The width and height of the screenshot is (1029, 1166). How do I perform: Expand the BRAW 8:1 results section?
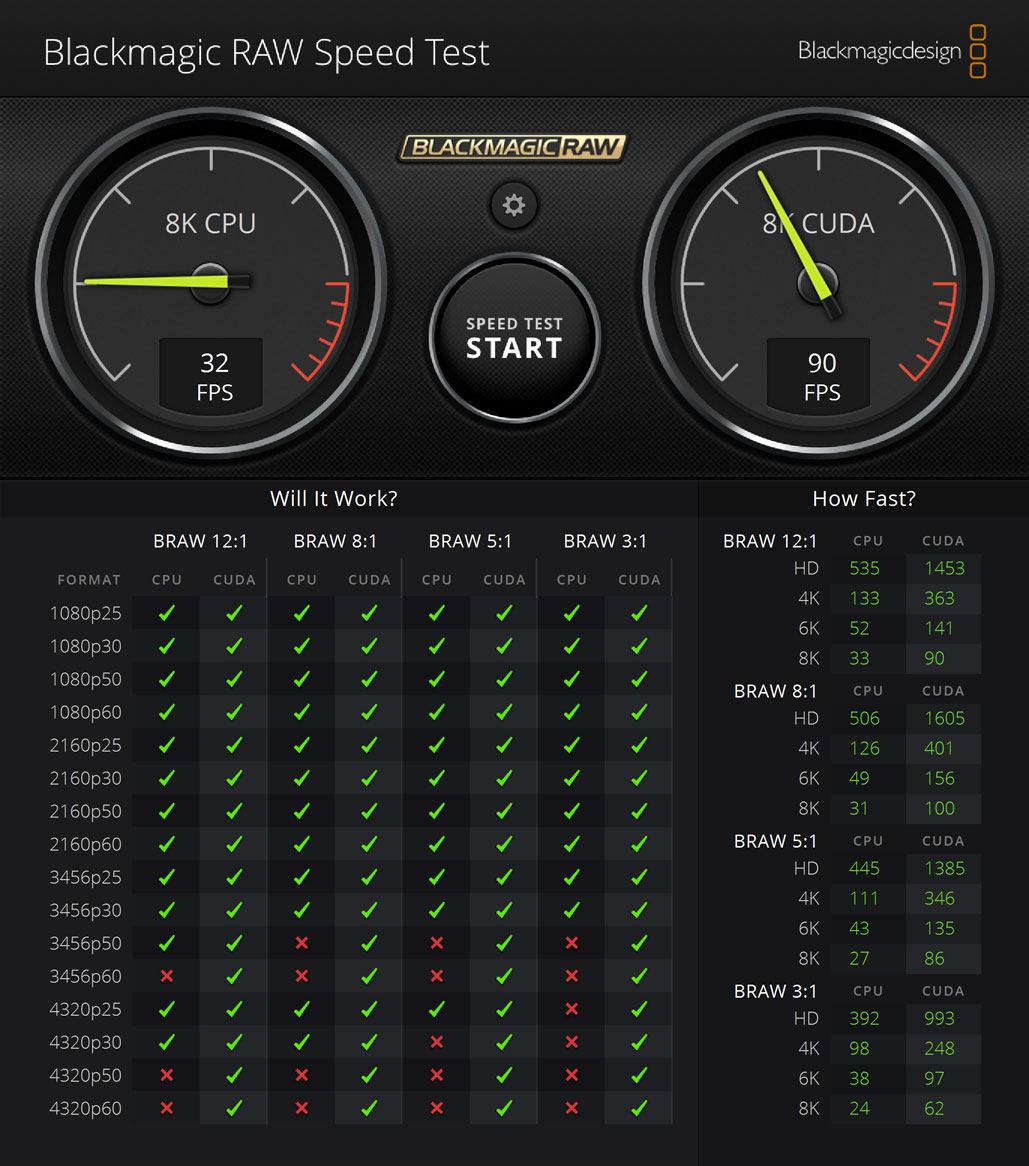775,691
